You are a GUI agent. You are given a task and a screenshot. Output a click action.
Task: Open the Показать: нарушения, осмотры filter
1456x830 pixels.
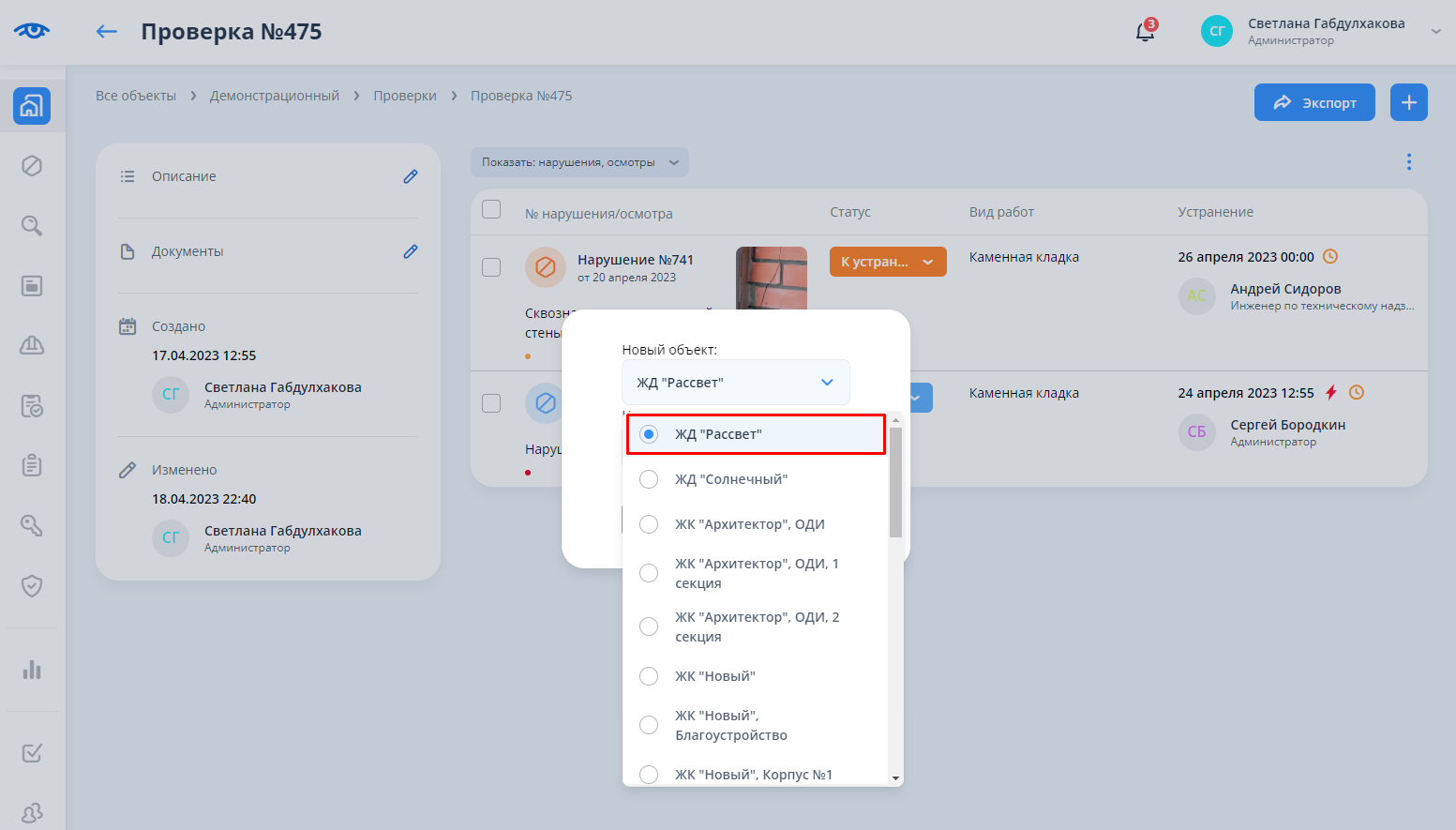point(579,162)
